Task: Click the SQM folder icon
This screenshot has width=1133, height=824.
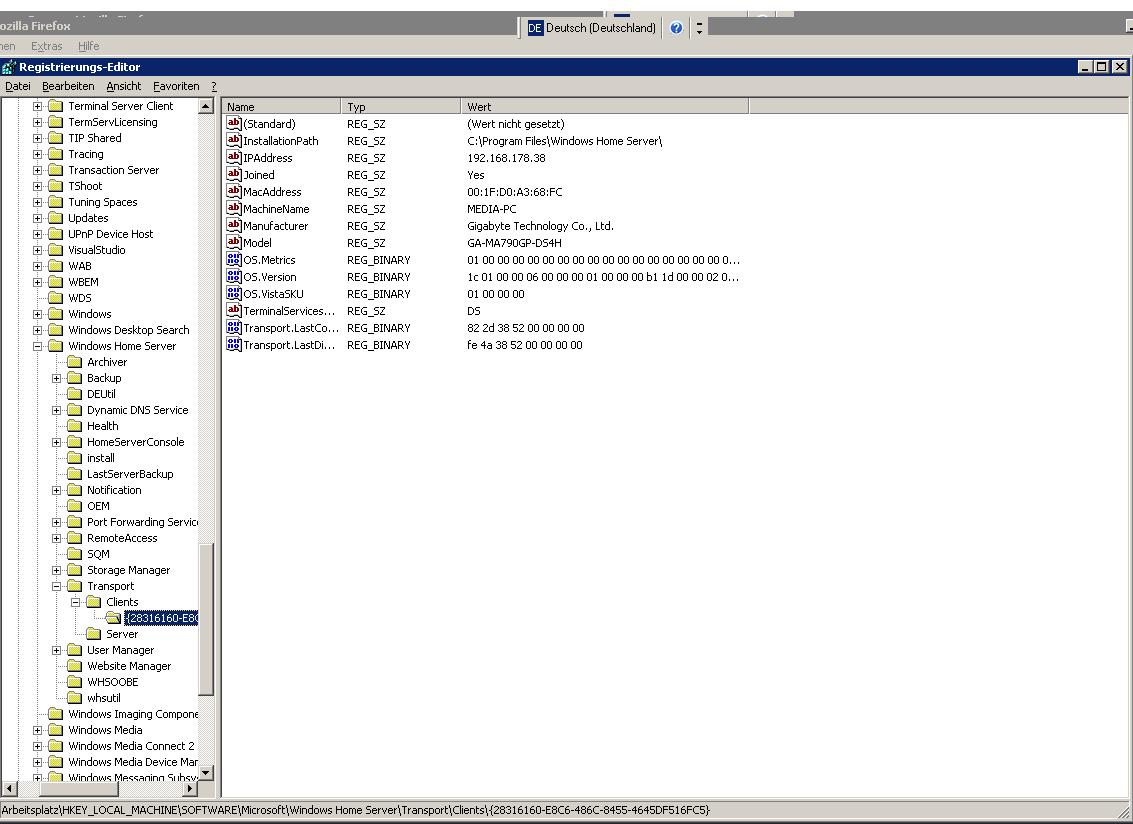Action: 74,554
